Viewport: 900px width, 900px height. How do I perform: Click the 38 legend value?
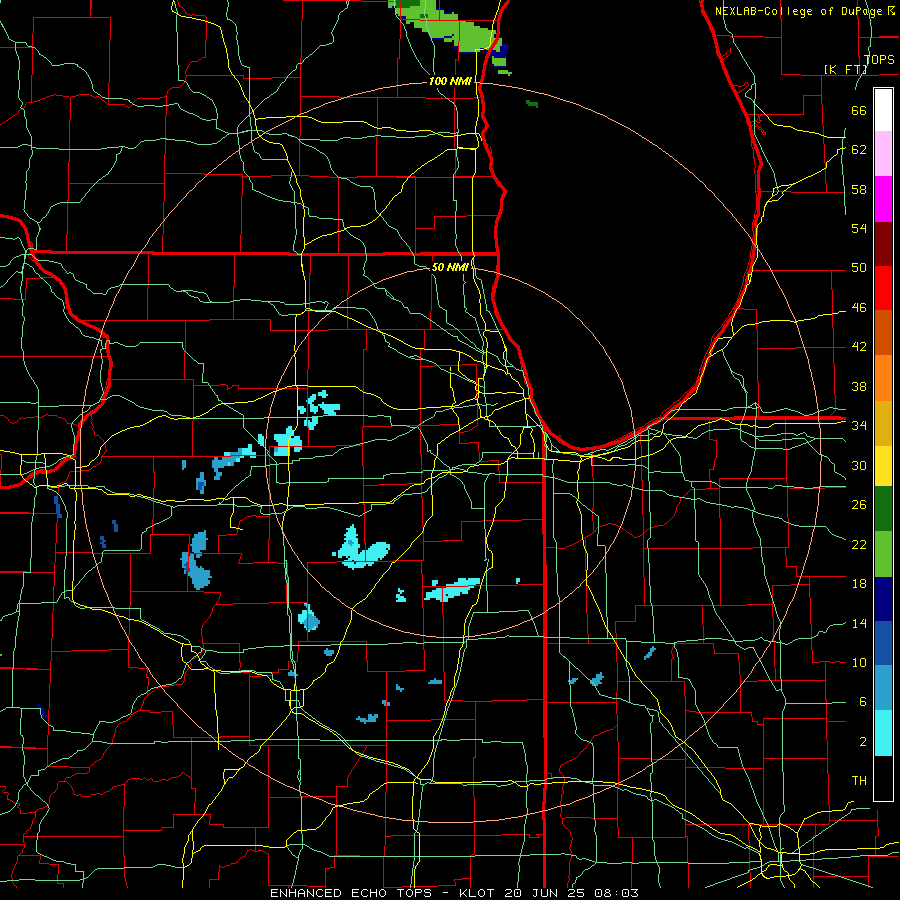(859, 386)
